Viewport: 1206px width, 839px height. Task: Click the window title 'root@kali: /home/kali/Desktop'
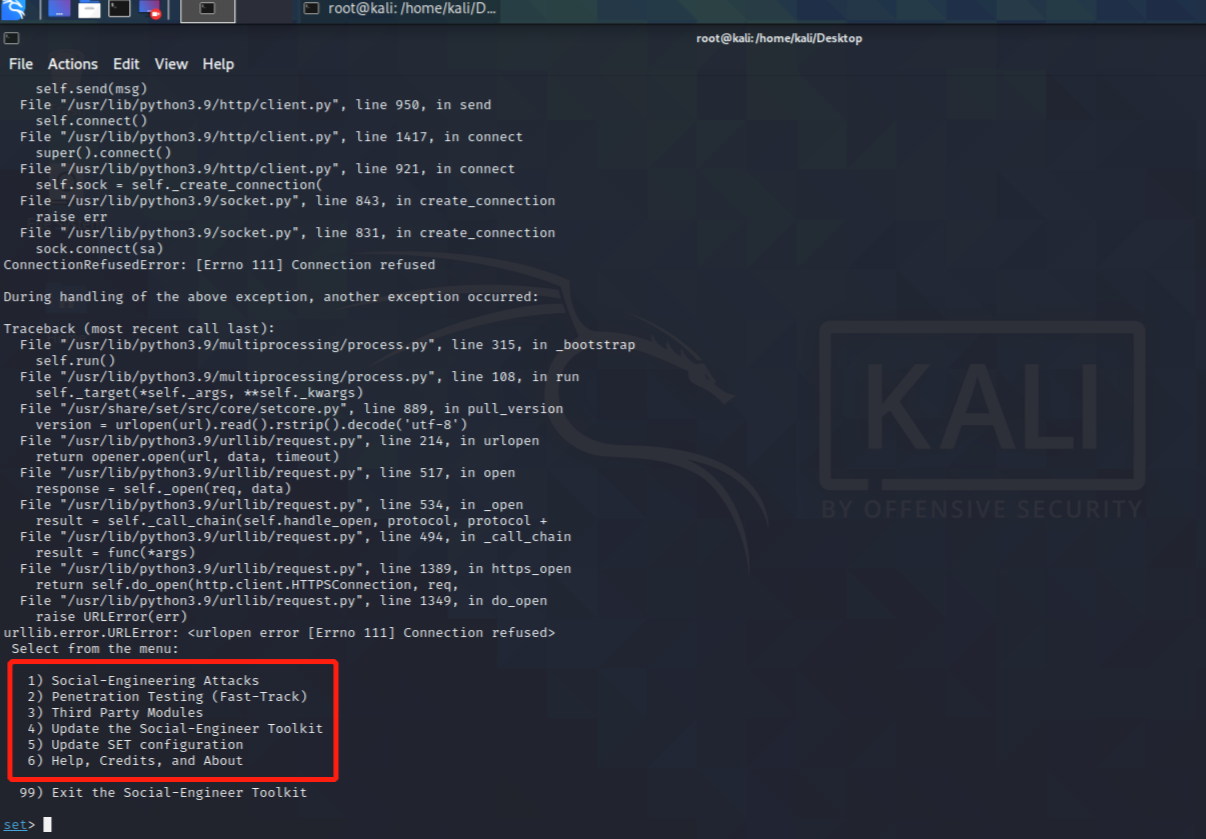click(779, 38)
